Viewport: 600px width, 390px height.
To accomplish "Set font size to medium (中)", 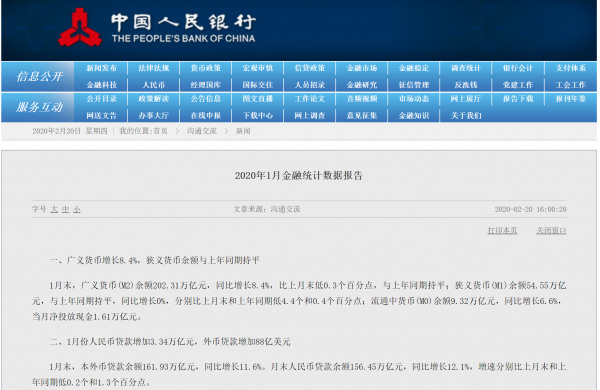I will (66, 209).
